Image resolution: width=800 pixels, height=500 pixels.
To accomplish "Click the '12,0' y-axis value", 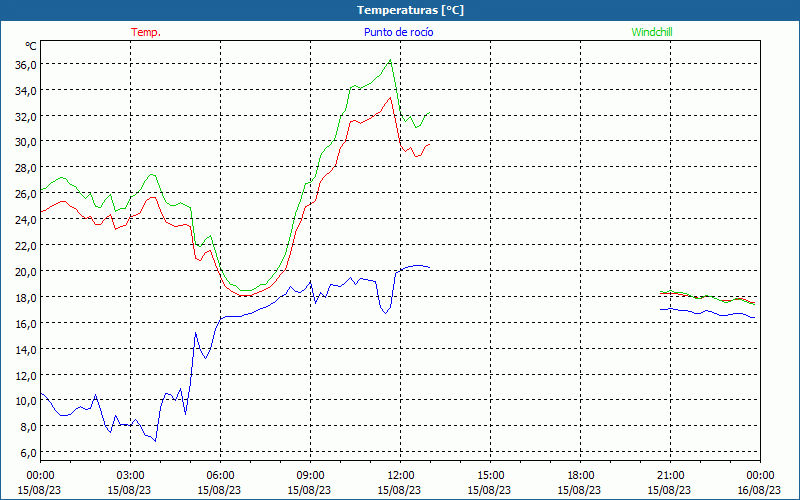I will pyautogui.click(x=26, y=376).
